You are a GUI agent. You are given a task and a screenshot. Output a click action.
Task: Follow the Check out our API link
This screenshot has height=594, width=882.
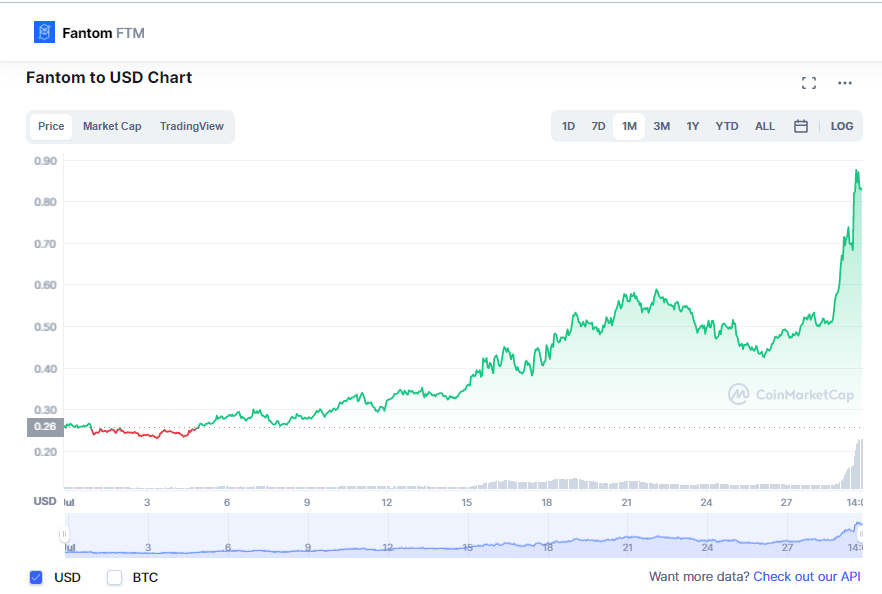tap(807, 577)
